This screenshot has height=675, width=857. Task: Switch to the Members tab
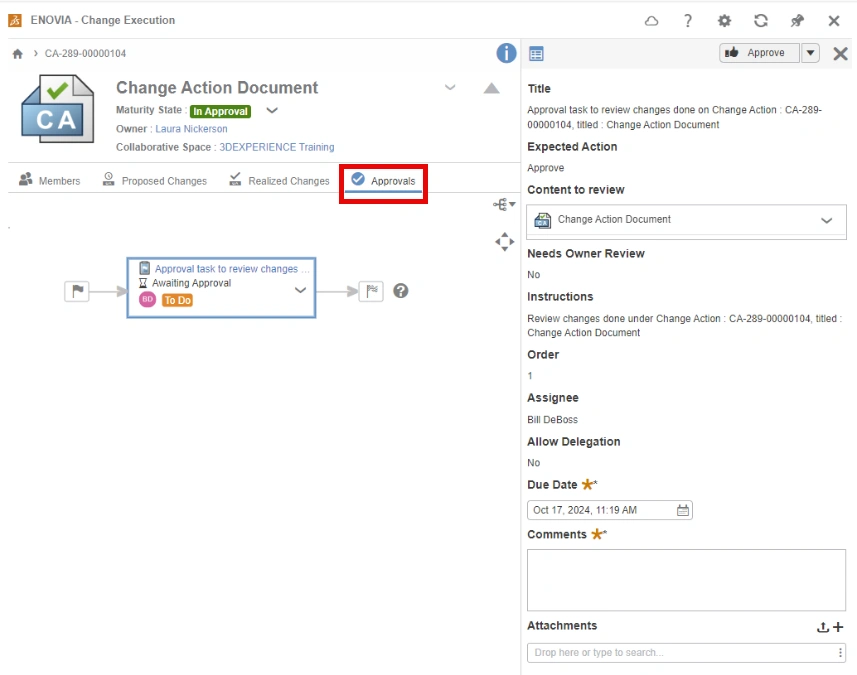click(x=50, y=180)
